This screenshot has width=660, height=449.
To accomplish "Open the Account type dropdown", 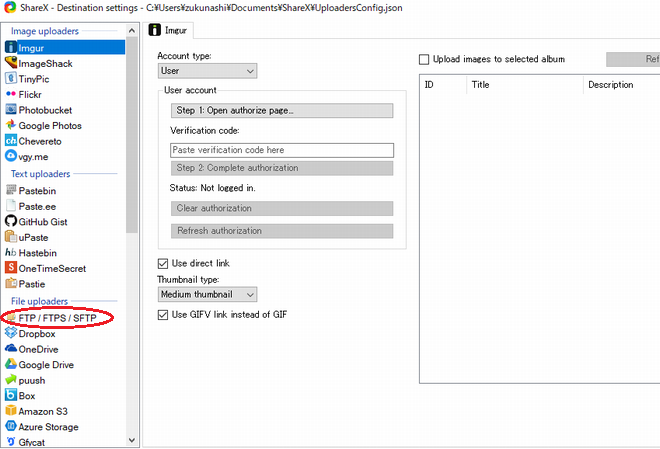I will tap(208, 71).
